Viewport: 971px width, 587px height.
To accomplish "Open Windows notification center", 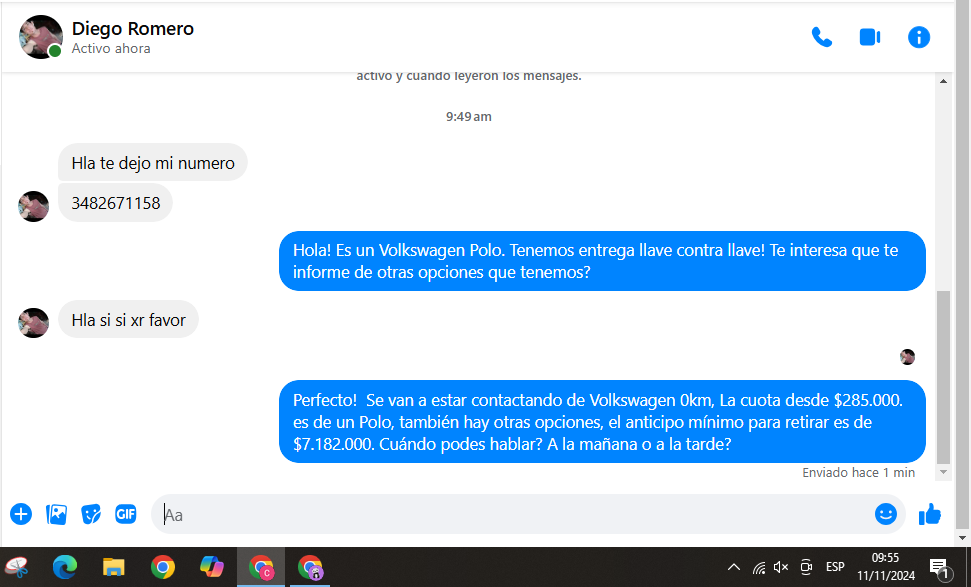I will 939,567.
